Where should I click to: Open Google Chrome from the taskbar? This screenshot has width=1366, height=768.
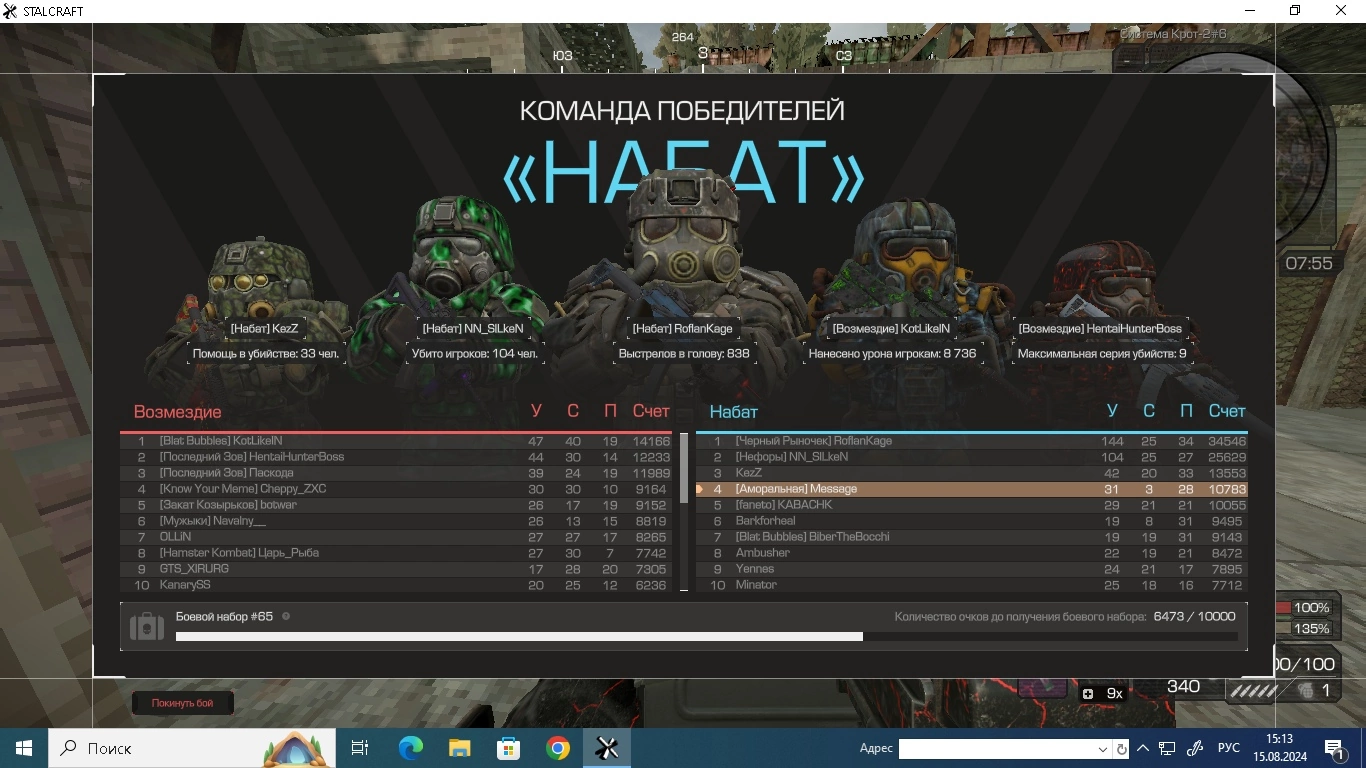(558, 748)
